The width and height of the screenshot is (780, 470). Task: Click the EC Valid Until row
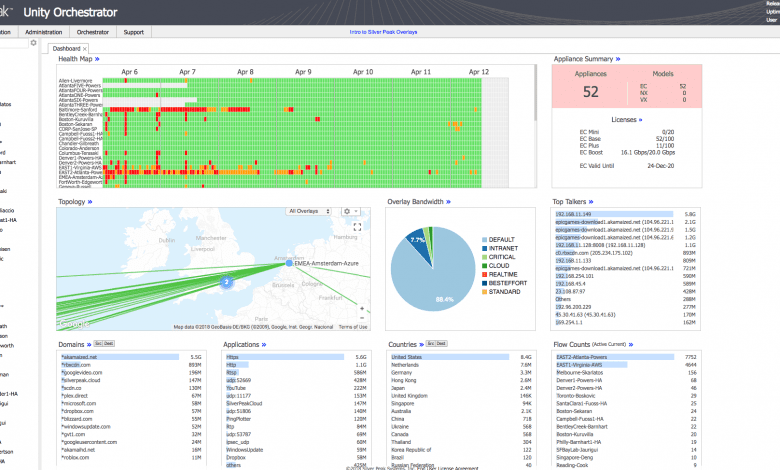pos(627,166)
